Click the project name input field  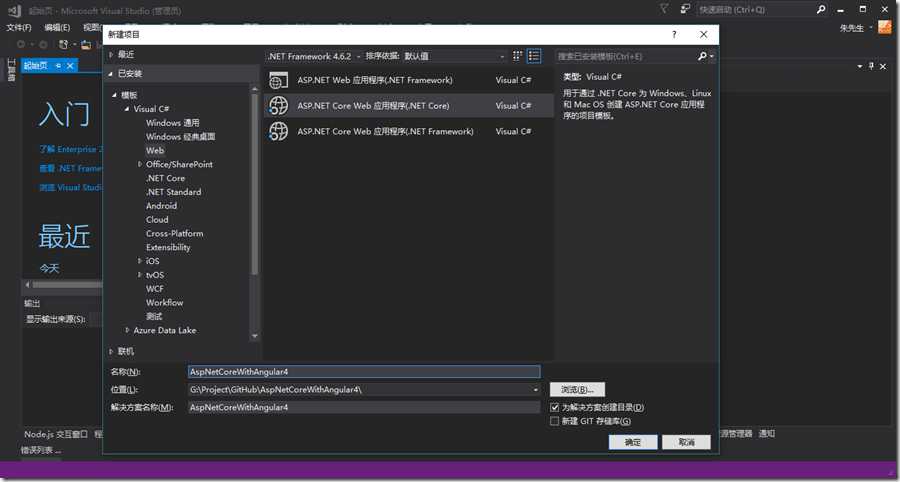364,371
